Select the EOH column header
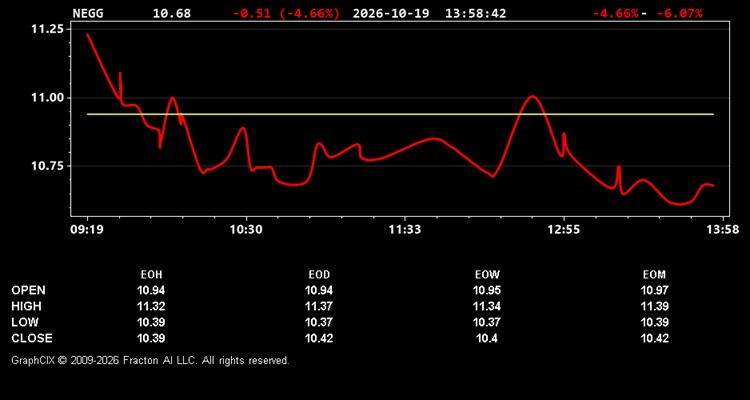Viewport: 750px width, 400px height. tap(151, 275)
